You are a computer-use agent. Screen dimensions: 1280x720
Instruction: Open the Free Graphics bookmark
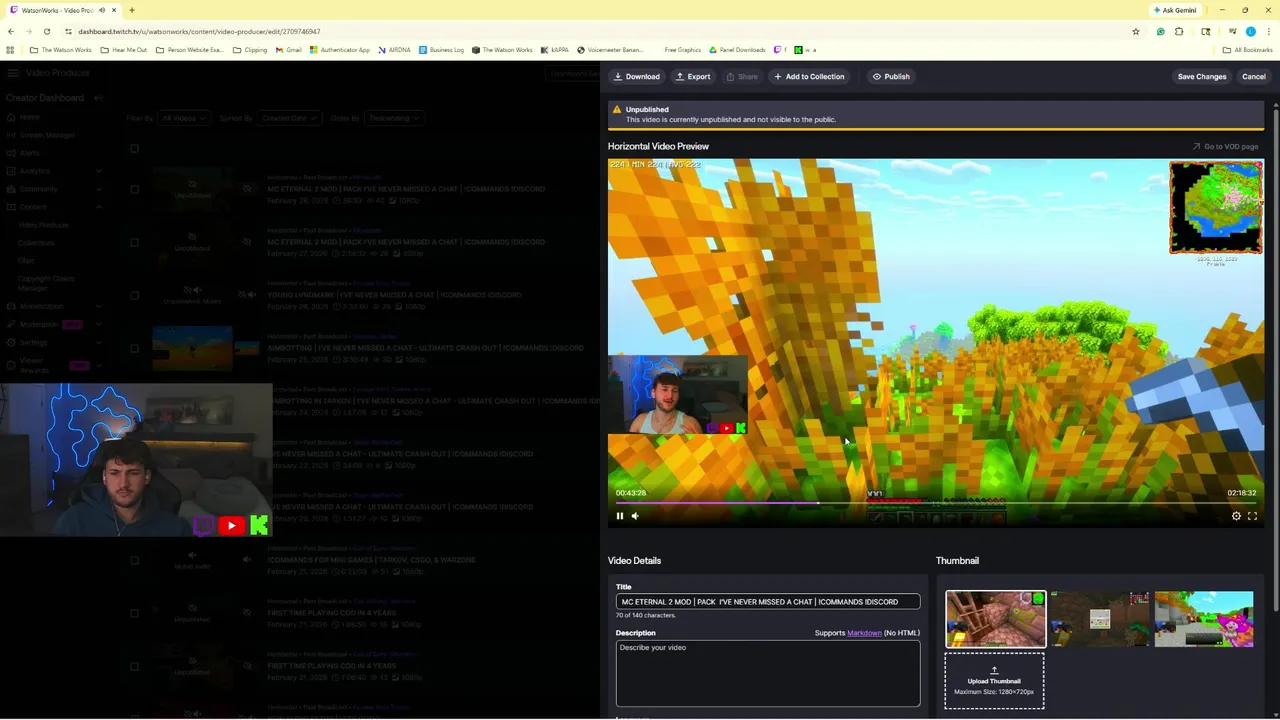(x=683, y=50)
